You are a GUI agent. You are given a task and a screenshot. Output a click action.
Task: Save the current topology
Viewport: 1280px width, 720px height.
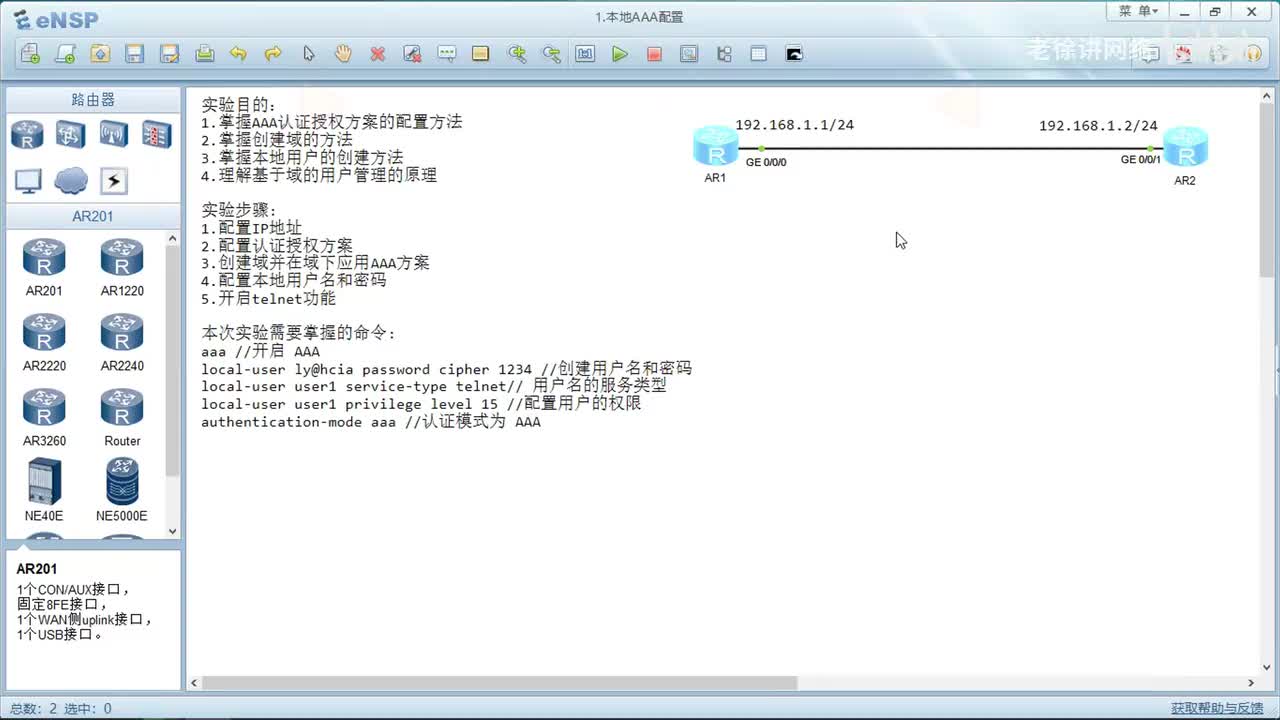(x=135, y=54)
